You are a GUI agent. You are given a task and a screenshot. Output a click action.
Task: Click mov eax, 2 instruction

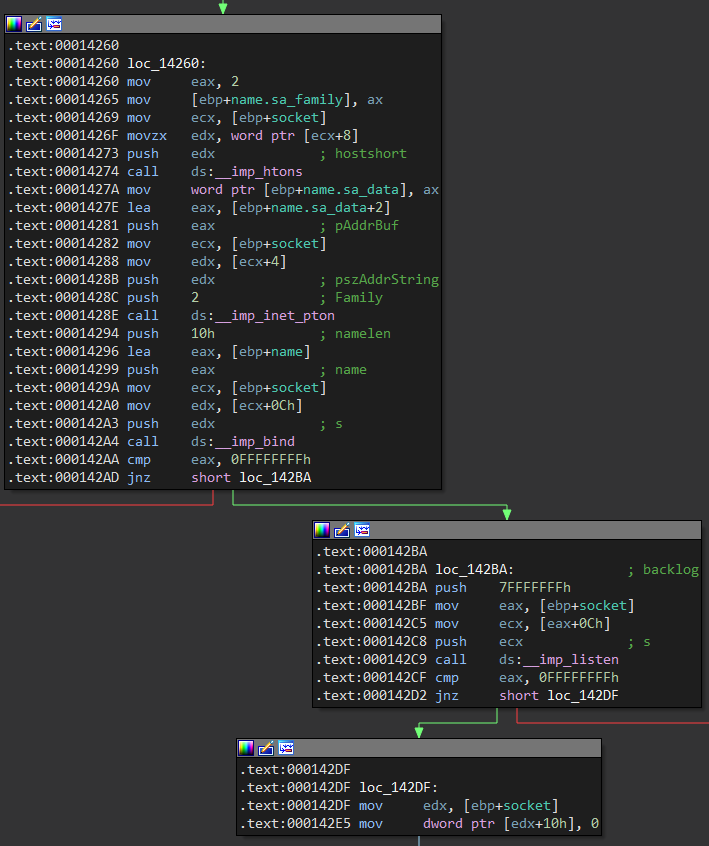pyautogui.click(x=183, y=81)
